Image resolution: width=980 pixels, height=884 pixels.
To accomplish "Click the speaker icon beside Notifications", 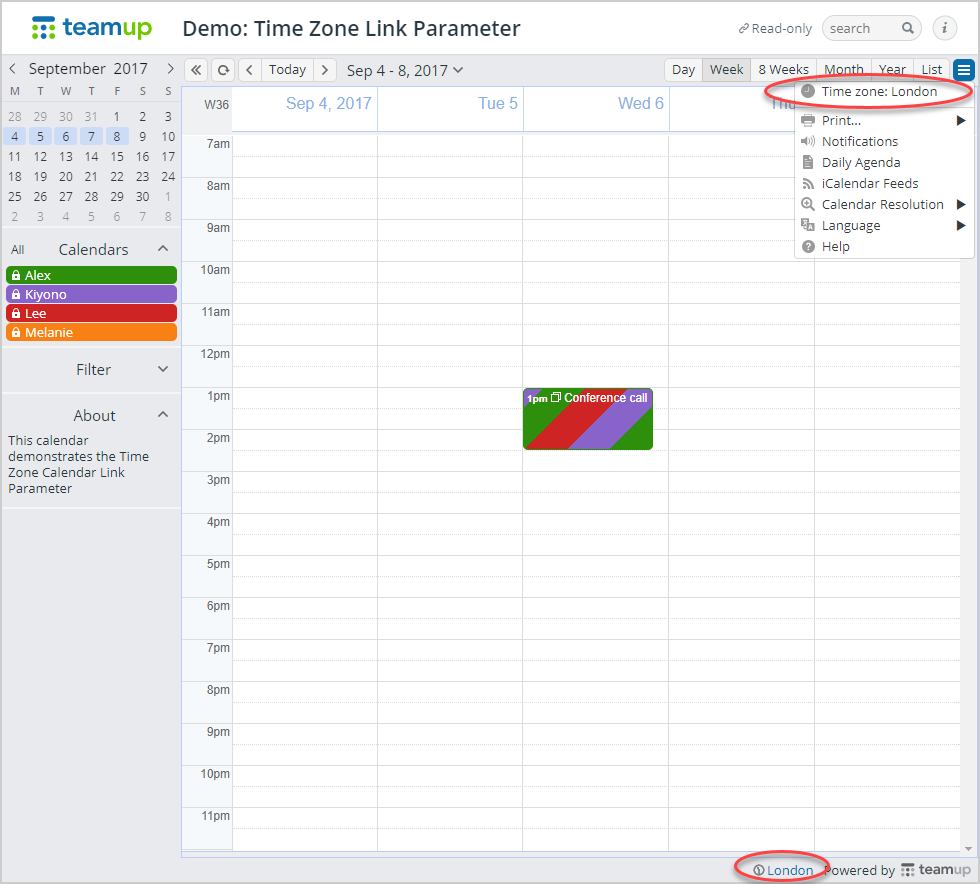I will pos(808,141).
